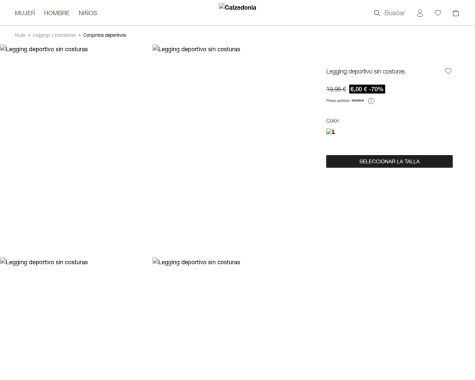Go to Conjuntos deportivos breadcrumb
This screenshot has width=475, height=380.
pos(105,35)
